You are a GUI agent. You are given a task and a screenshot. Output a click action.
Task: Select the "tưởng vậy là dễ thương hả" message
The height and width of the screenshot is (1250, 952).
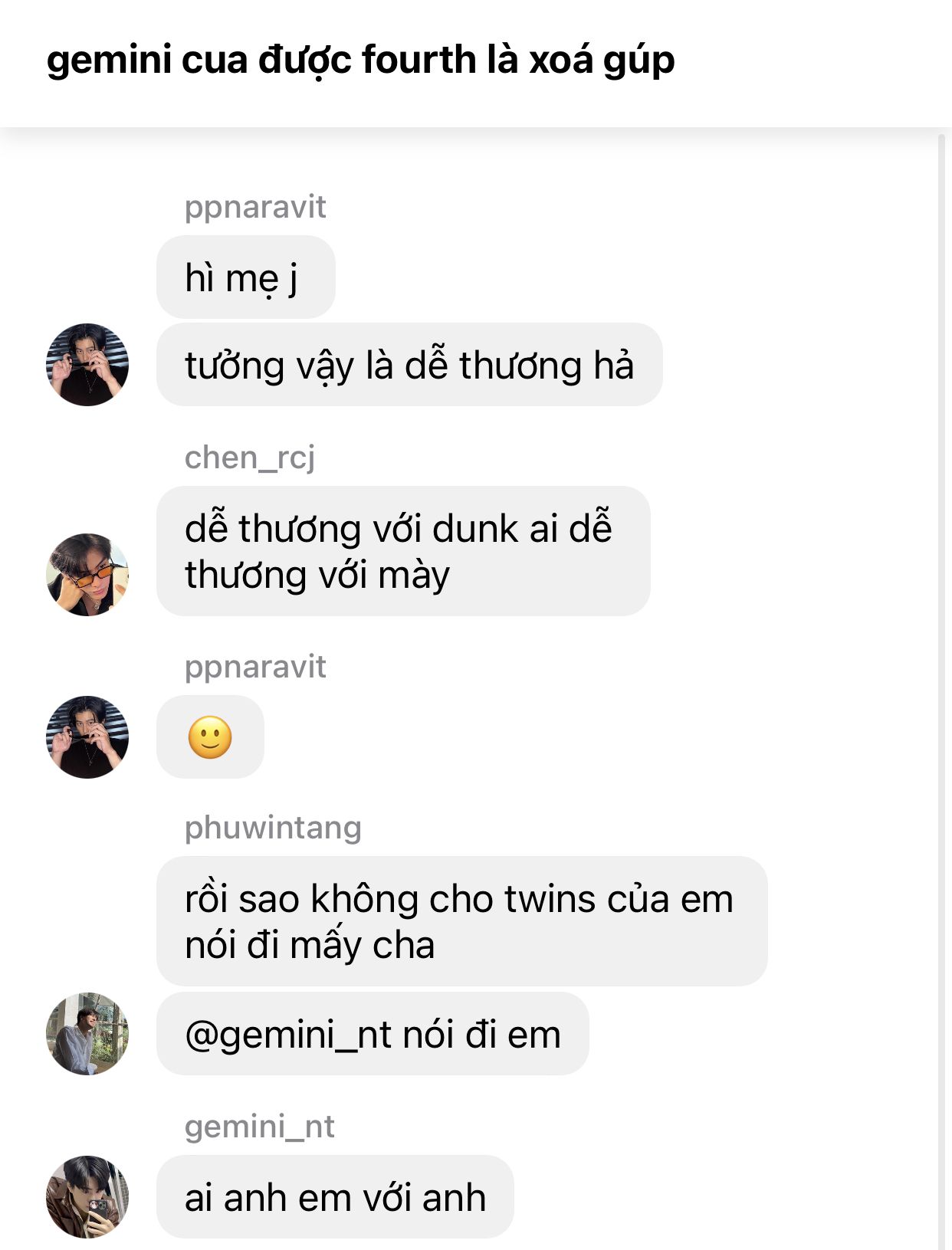[x=409, y=365]
